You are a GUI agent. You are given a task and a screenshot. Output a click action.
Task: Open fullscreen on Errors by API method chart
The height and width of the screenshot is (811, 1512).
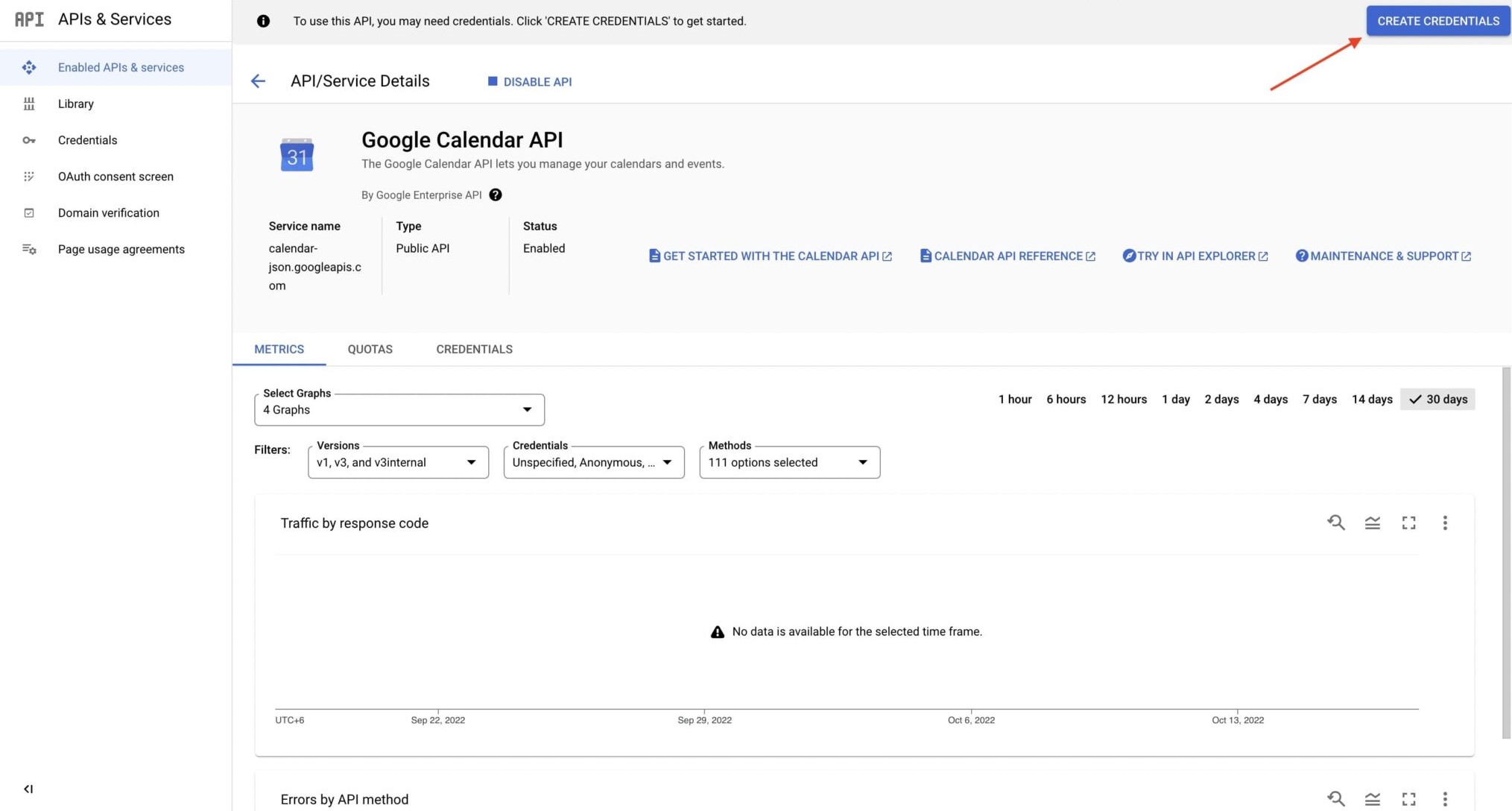1408,798
